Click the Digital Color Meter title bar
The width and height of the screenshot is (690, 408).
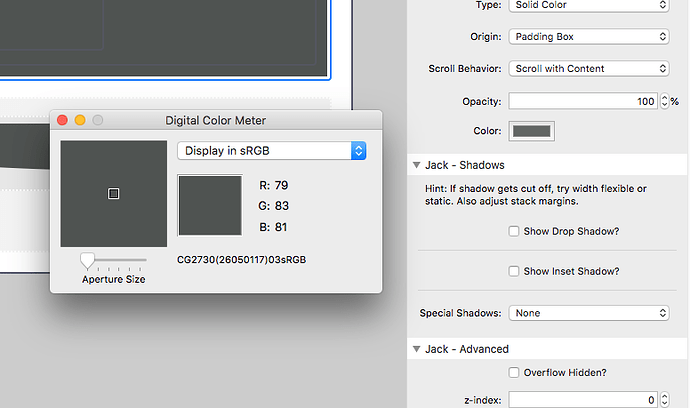coord(216,120)
